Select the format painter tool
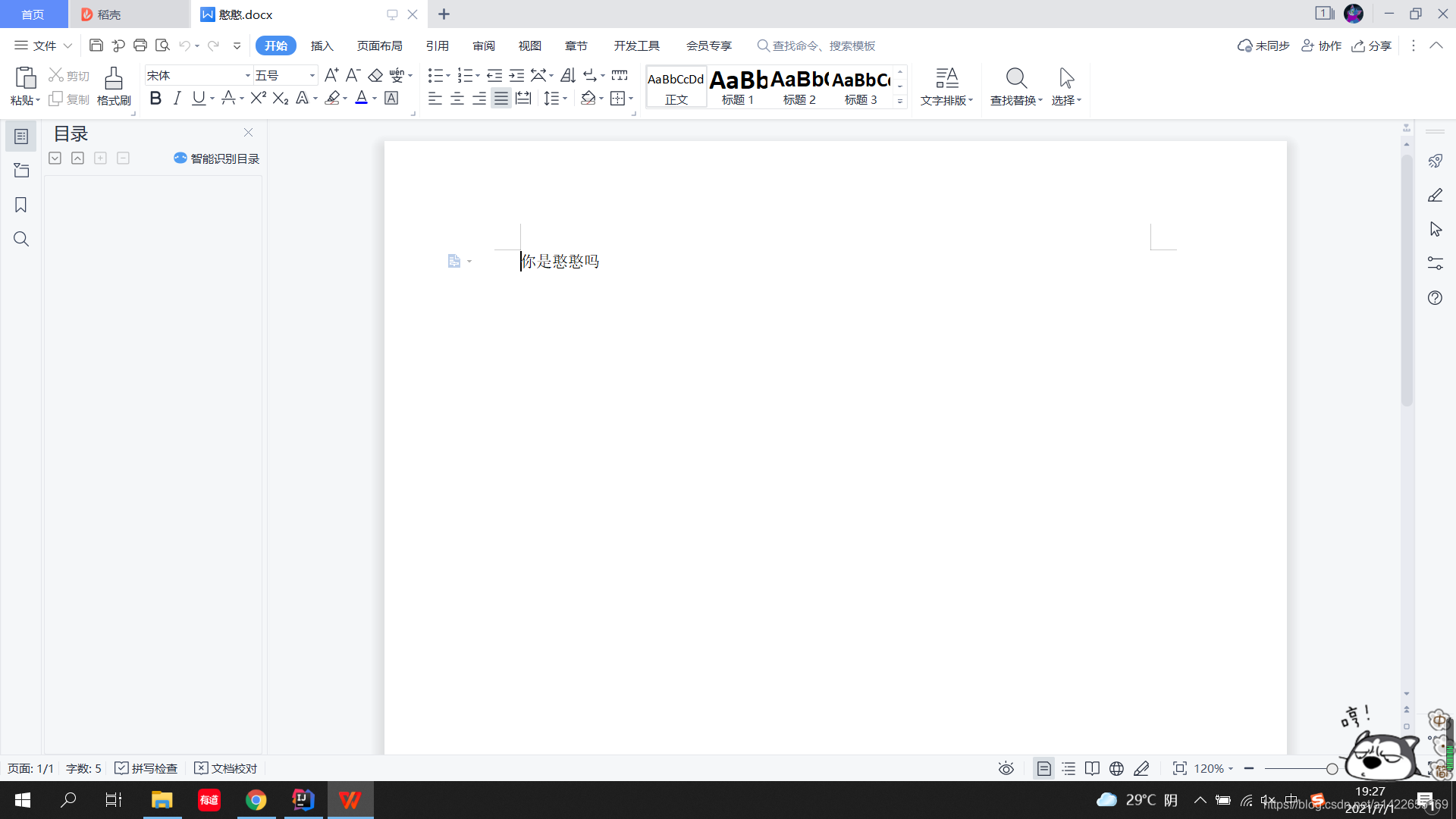The height and width of the screenshot is (819, 1456). pyautogui.click(x=113, y=86)
